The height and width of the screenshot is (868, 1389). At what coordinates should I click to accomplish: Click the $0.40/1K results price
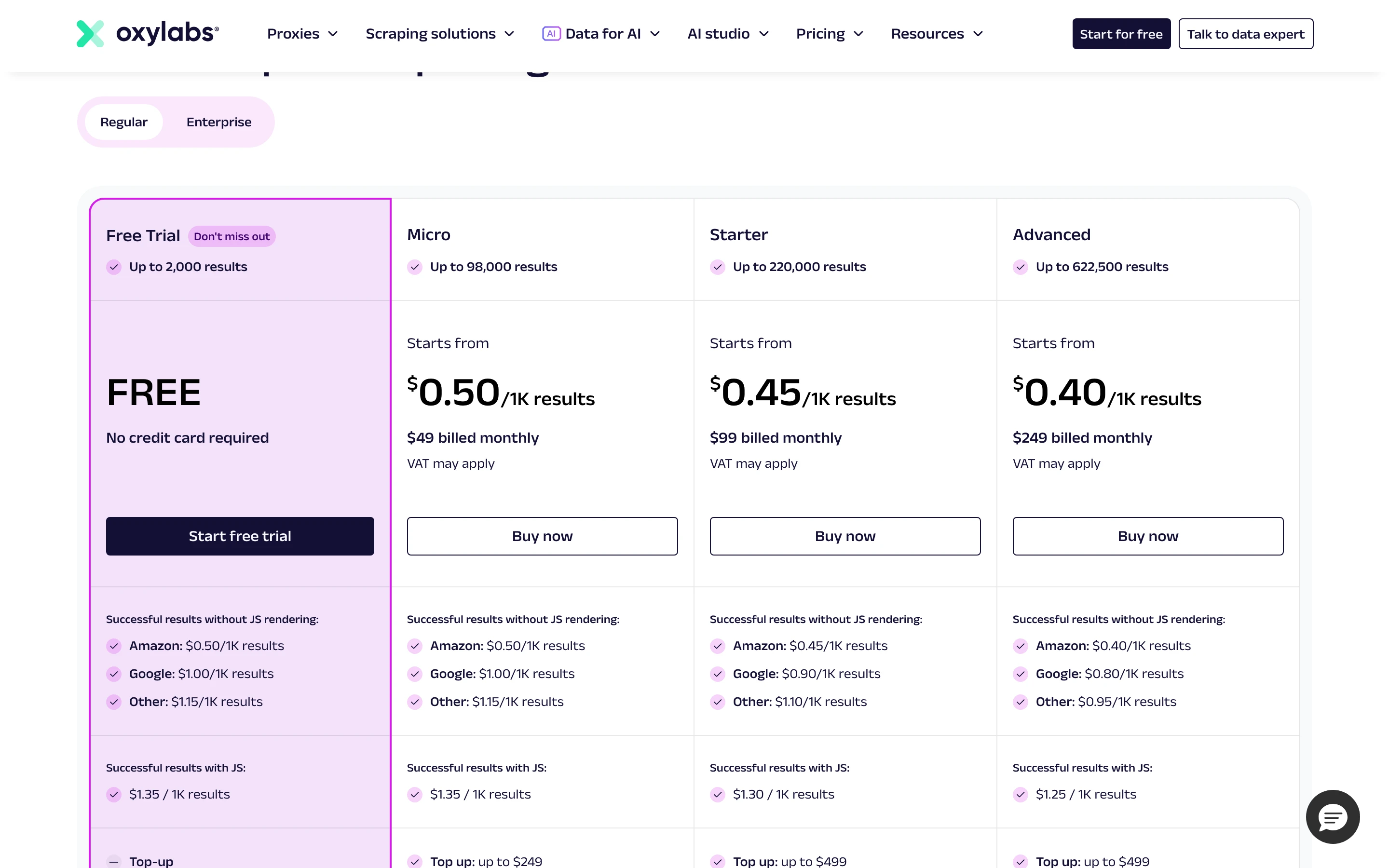click(x=1106, y=393)
